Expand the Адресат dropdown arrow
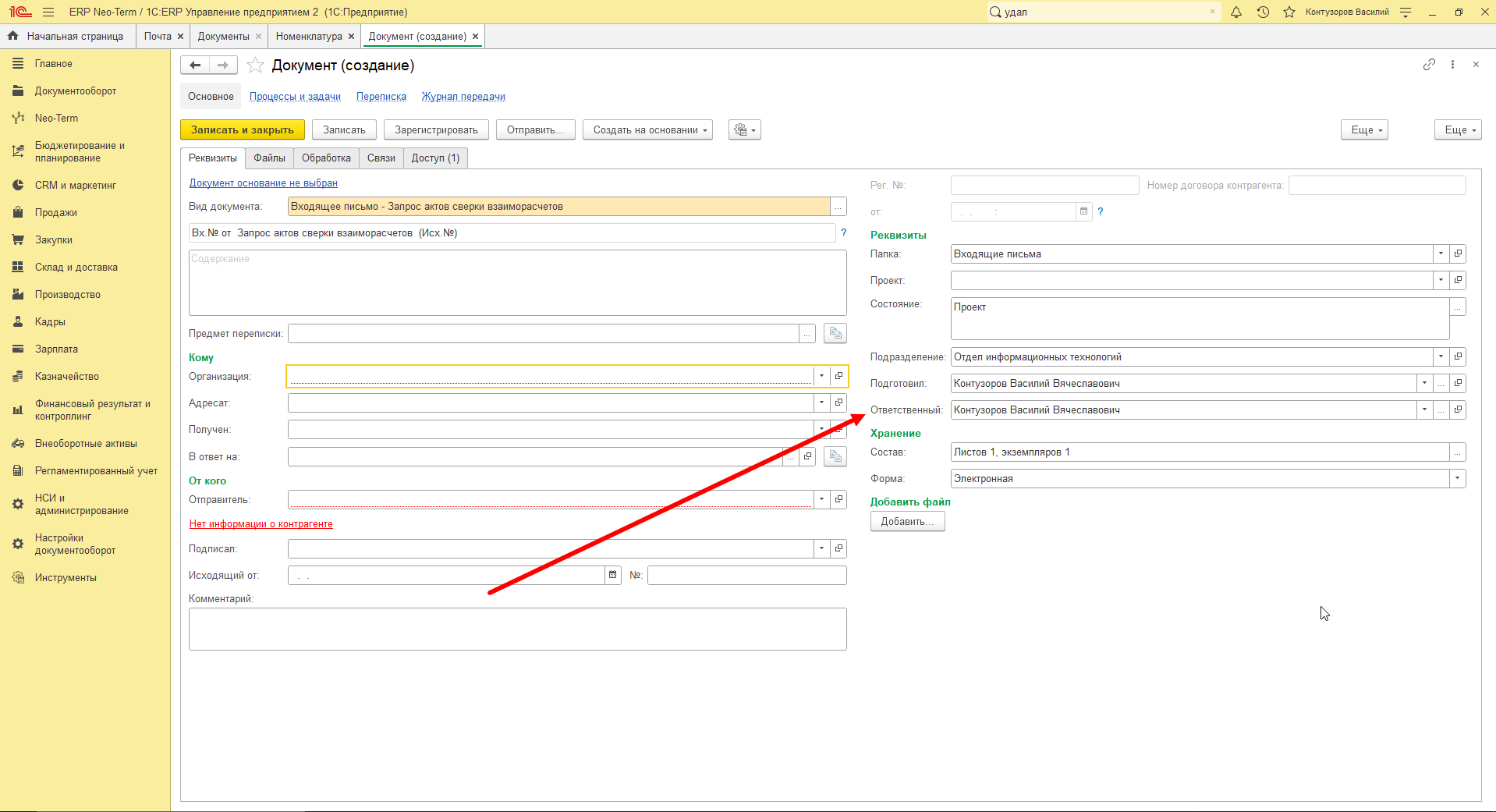Viewport: 1496px width, 812px height. point(821,402)
